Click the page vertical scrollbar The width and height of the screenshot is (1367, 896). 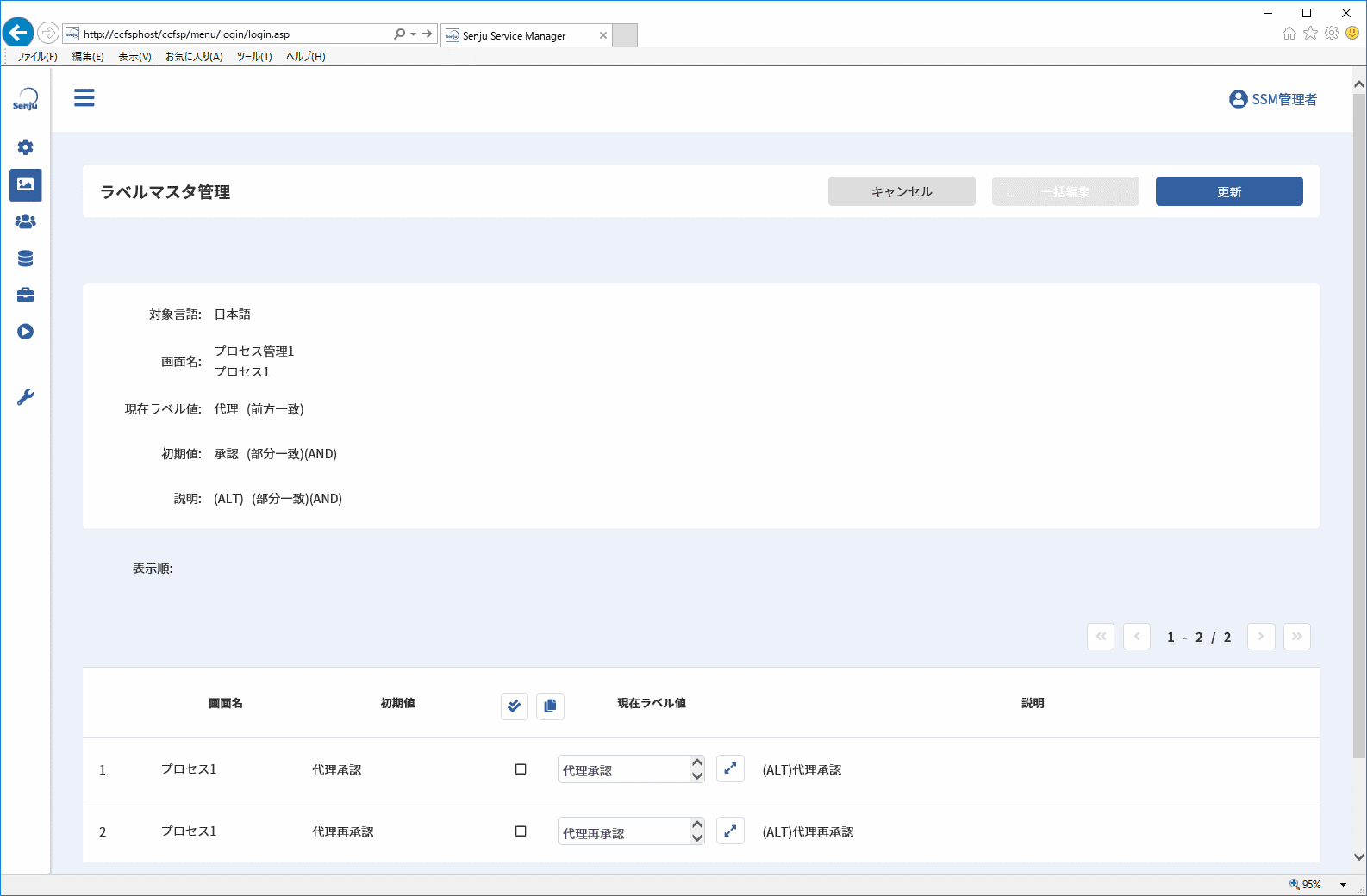click(x=1359, y=470)
